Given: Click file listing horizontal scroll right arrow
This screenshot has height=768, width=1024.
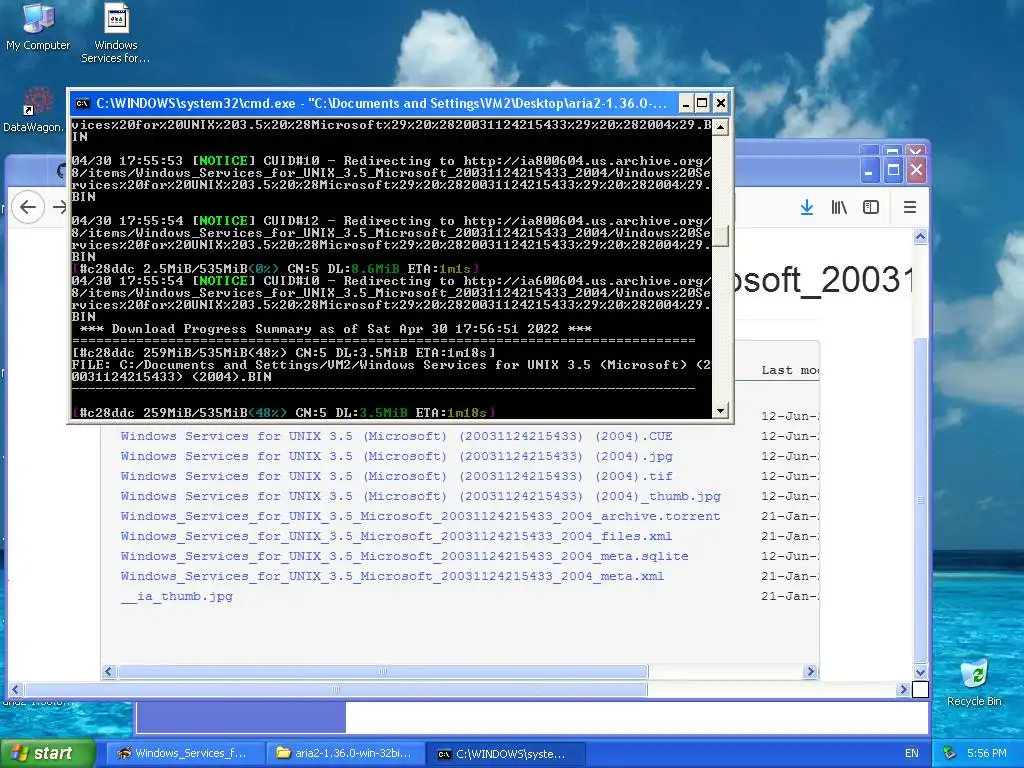Looking at the screenshot, I should pos(810,671).
